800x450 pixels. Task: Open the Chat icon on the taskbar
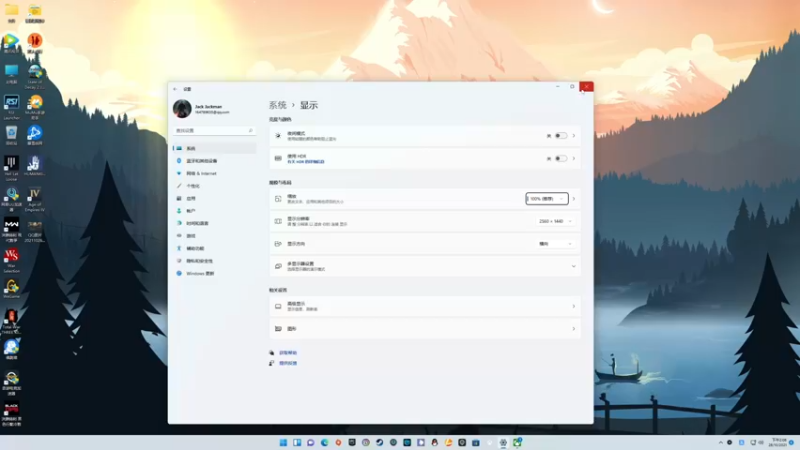point(311,443)
